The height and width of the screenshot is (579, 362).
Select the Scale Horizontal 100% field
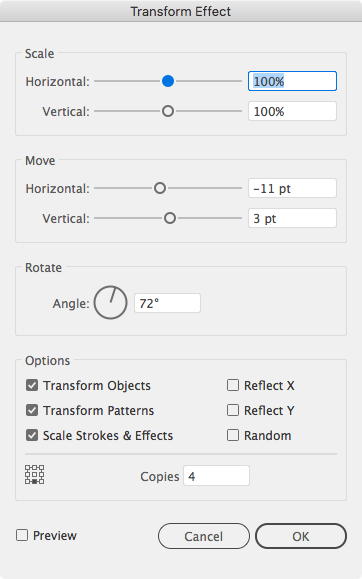point(292,81)
